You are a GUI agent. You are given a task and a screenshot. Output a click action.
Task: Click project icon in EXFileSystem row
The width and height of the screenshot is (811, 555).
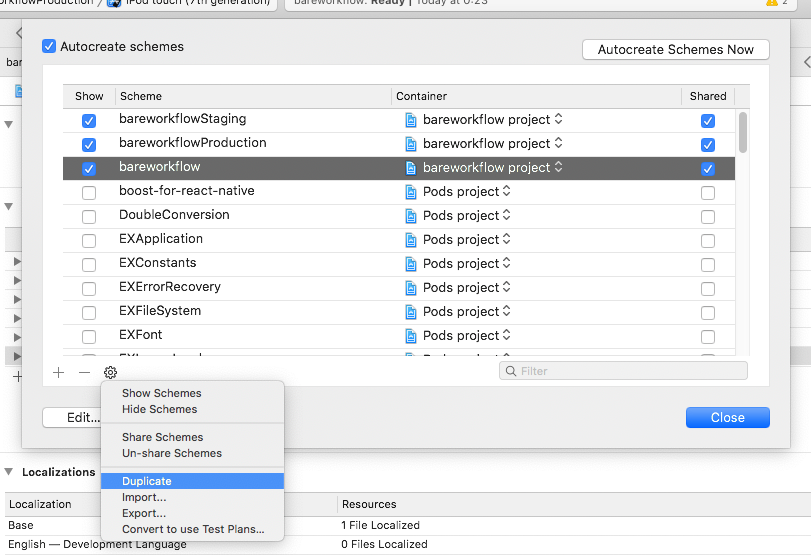pos(411,312)
